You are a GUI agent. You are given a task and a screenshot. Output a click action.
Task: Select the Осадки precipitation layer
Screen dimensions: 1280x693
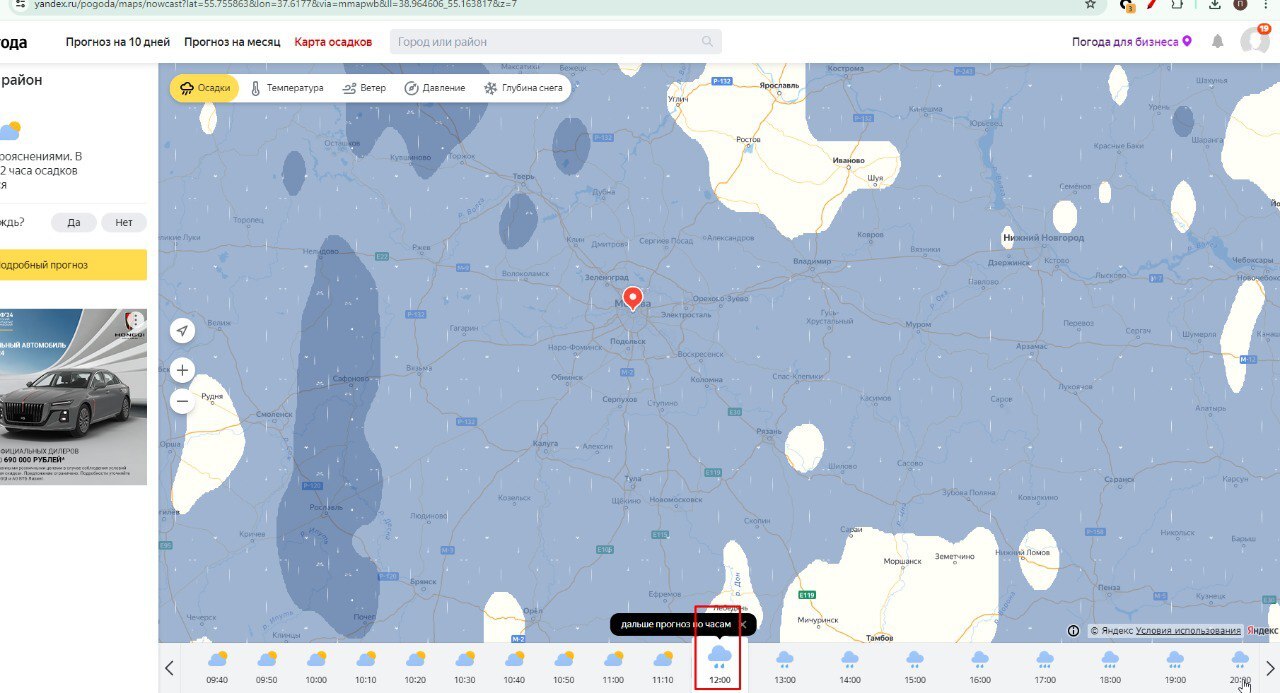[204, 88]
